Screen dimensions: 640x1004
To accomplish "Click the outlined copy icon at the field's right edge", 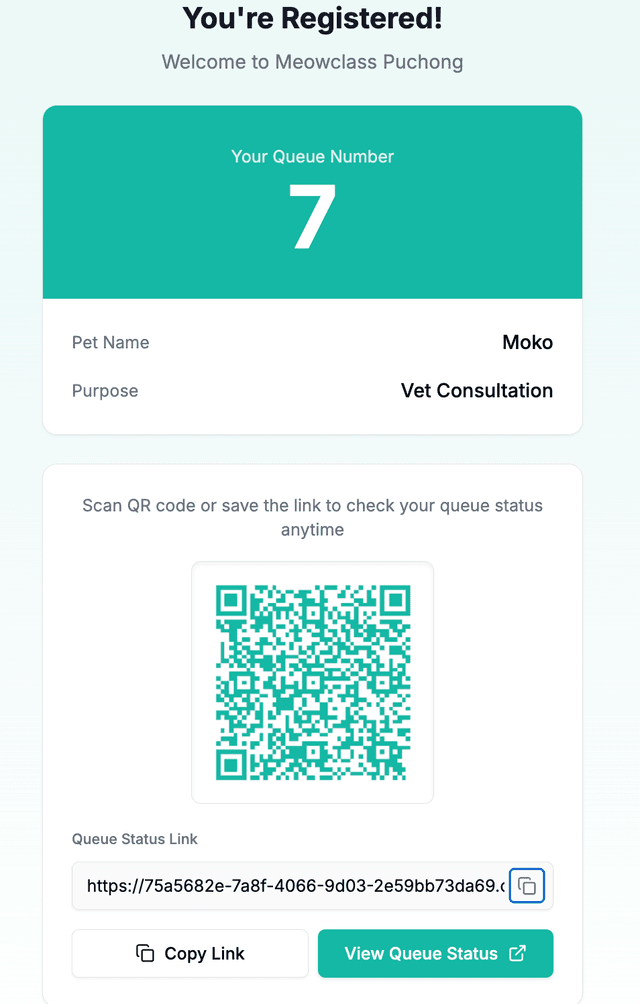I will point(527,886).
